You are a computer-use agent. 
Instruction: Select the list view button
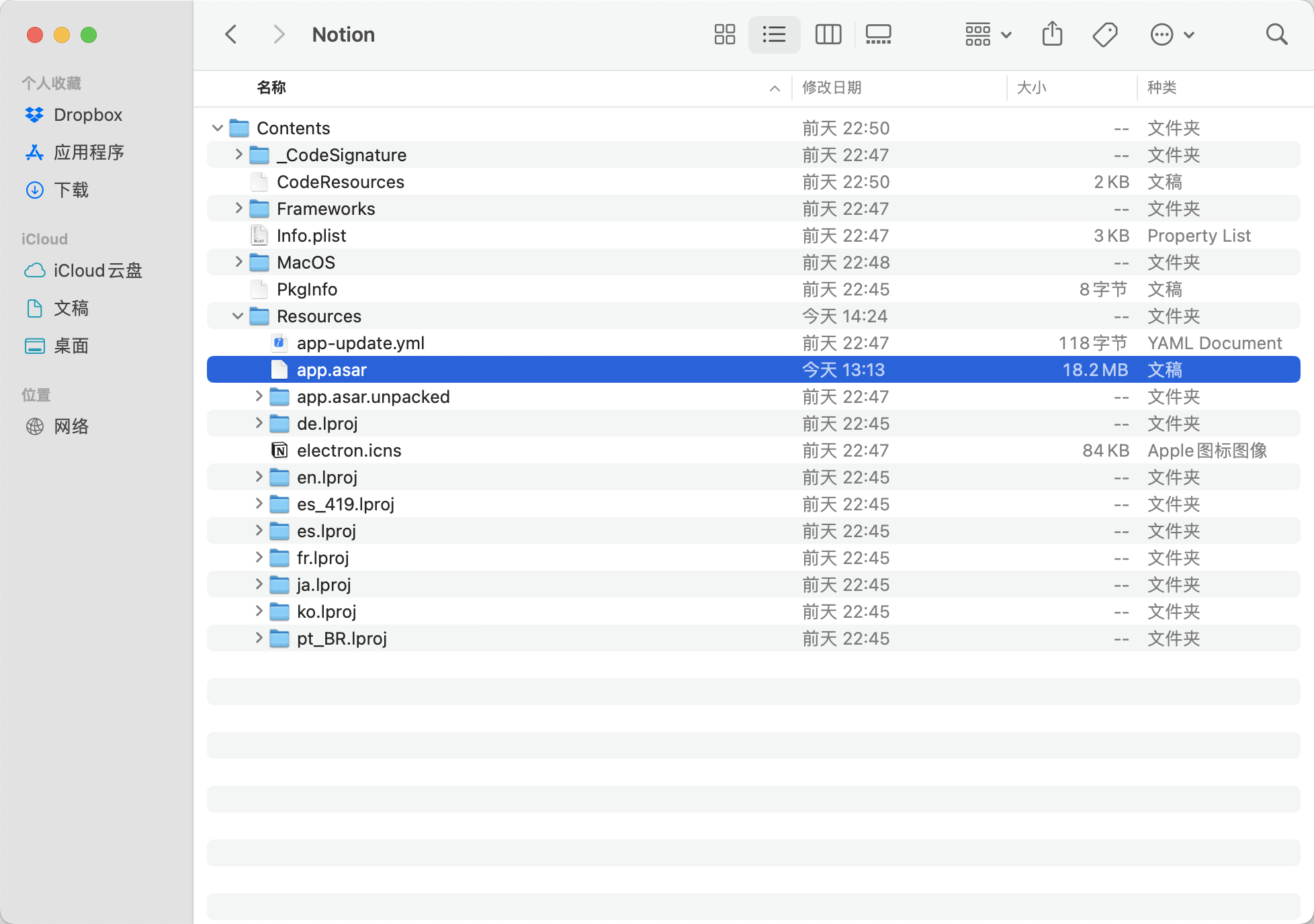(x=774, y=34)
